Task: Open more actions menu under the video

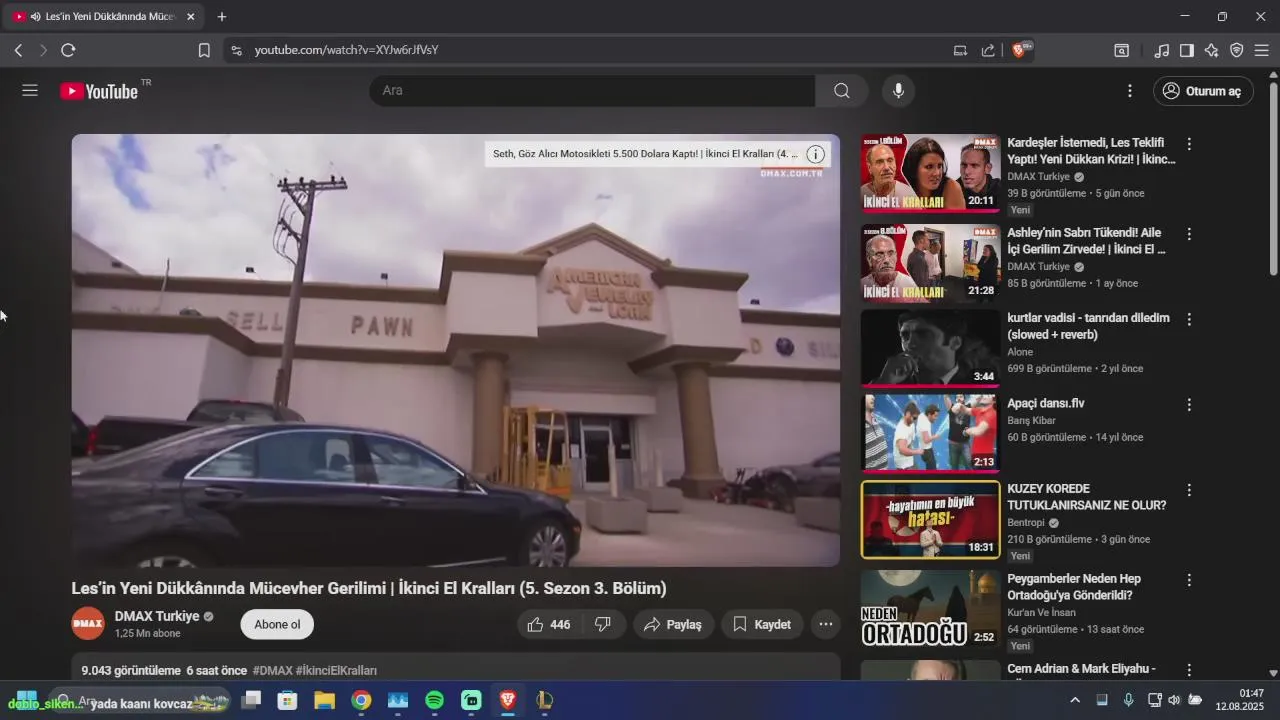Action: [826, 624]
